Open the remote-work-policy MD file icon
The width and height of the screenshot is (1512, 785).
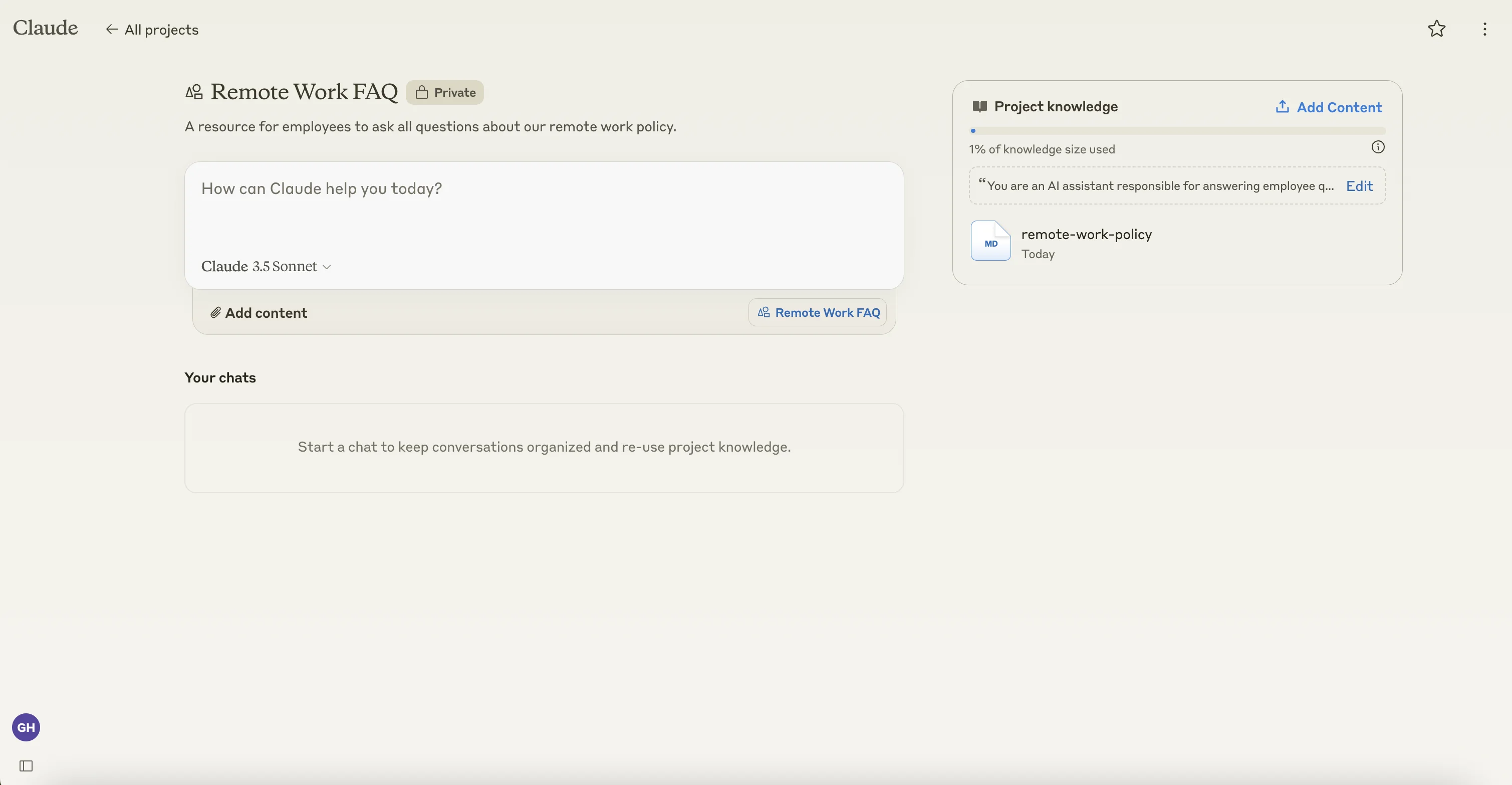pos(990,241)
